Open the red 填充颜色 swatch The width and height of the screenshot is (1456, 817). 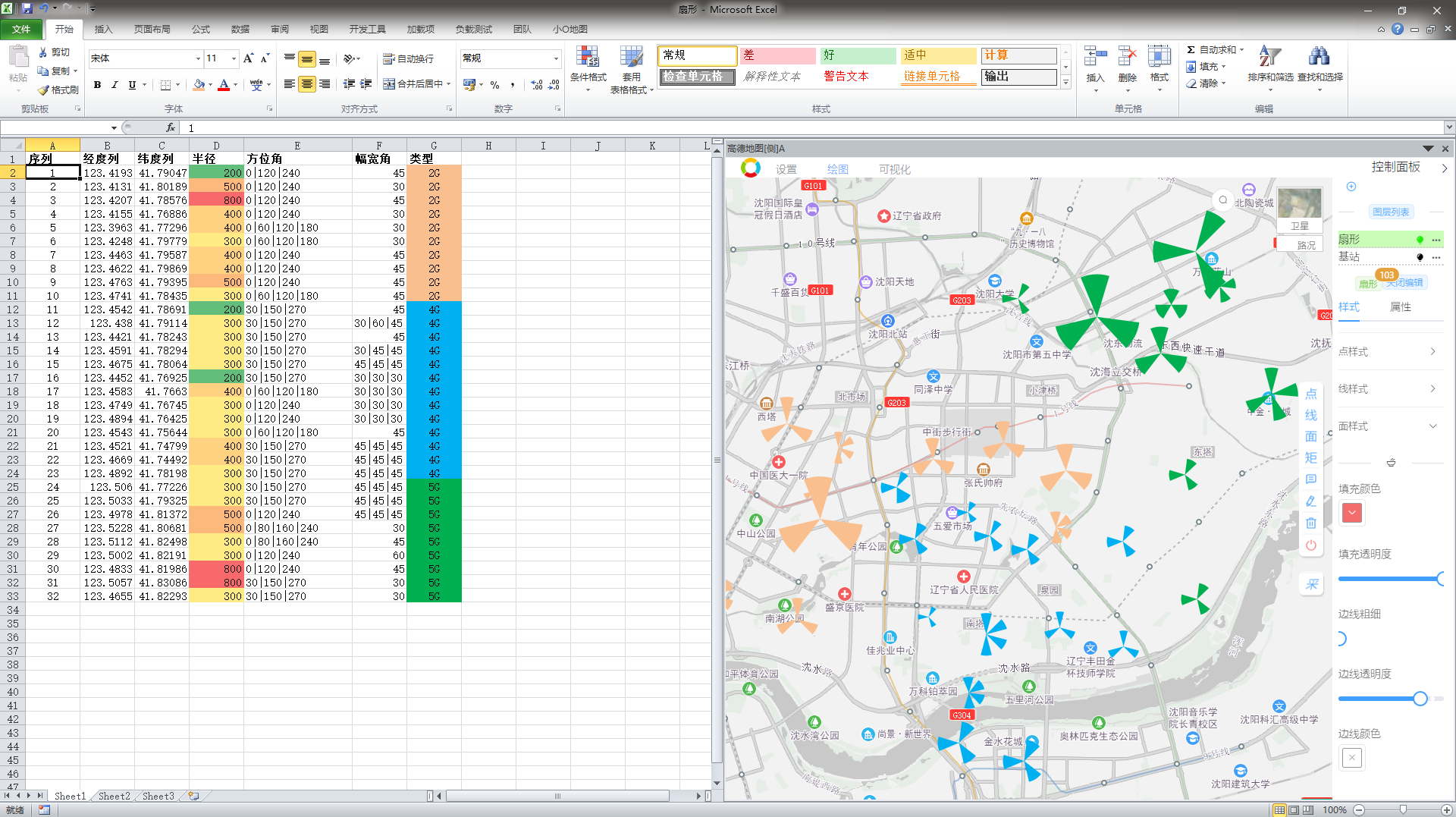[1351, 513]
